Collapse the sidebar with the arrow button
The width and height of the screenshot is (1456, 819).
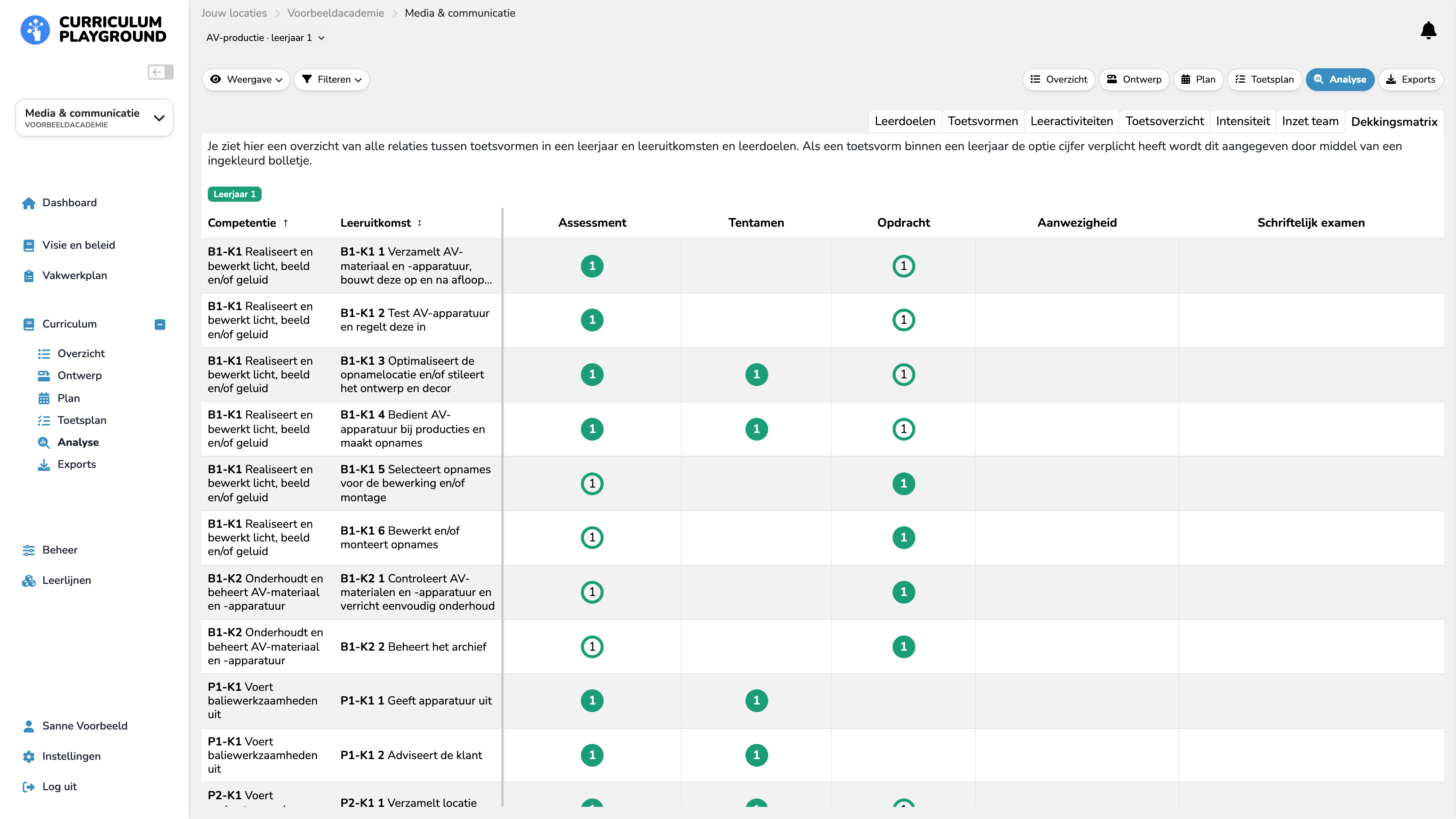tap(160, 72)
